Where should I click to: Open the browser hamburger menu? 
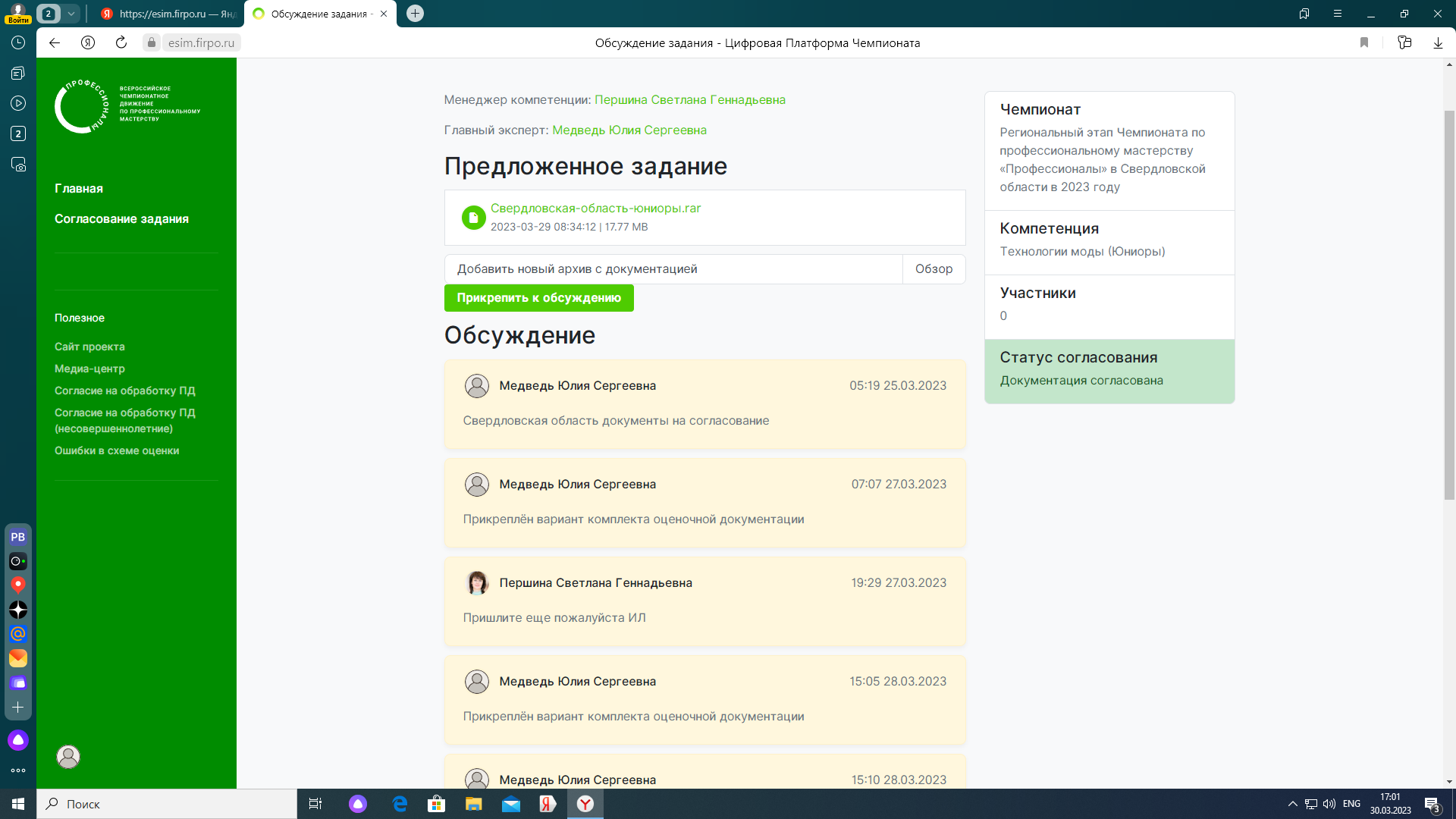pyautogui.click(x=1338, y=14)
